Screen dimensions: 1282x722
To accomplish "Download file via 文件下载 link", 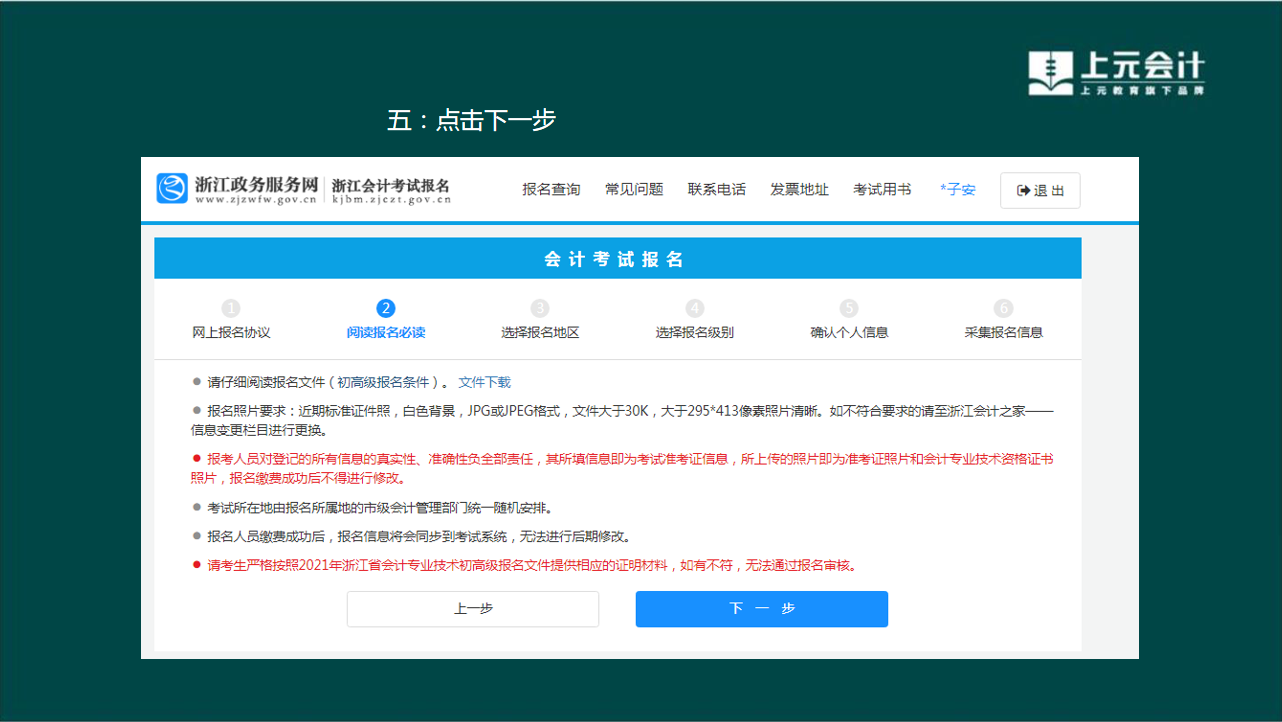I will point(484,382).
